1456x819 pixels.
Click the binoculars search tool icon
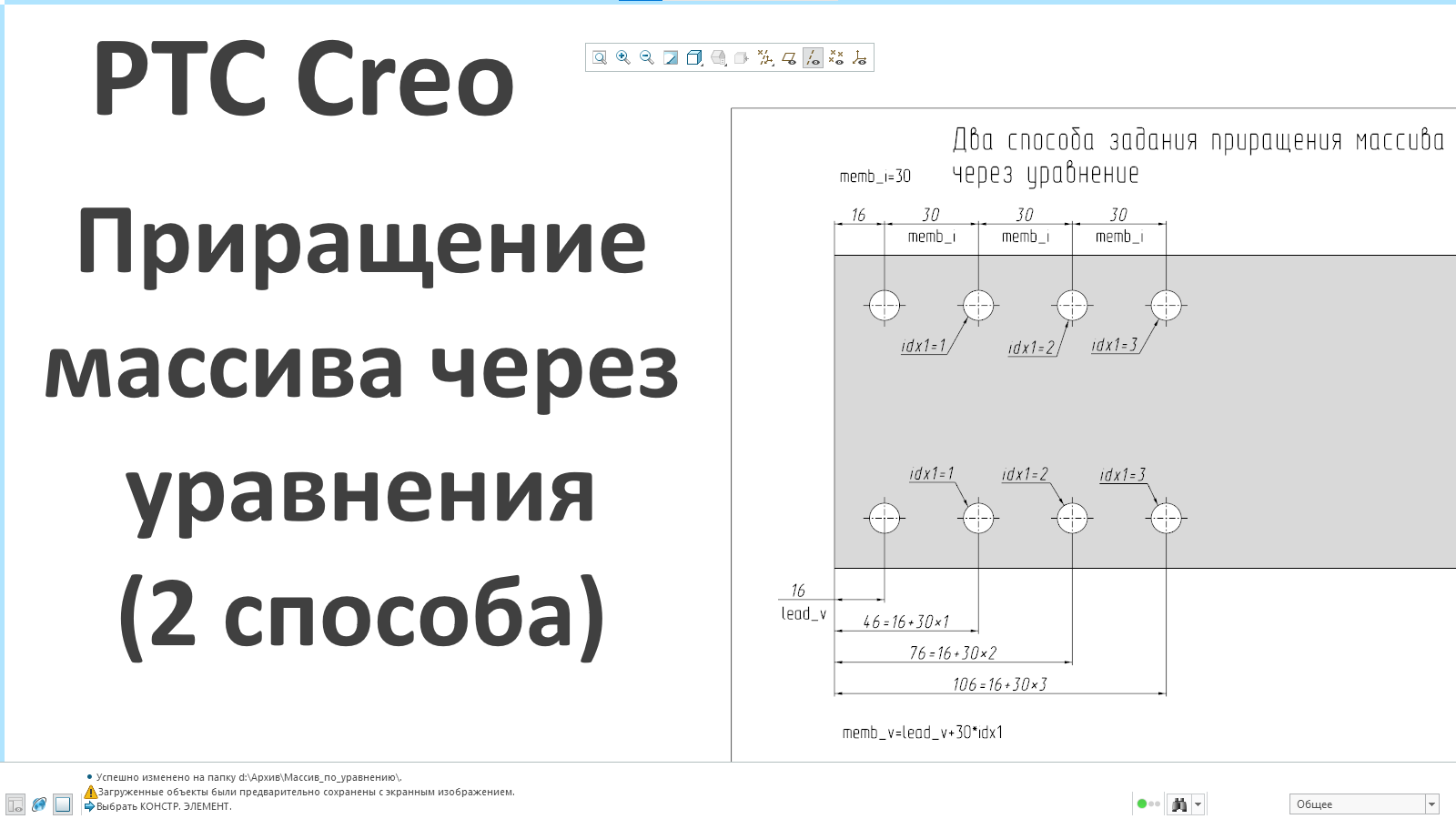click(1179, 804)
